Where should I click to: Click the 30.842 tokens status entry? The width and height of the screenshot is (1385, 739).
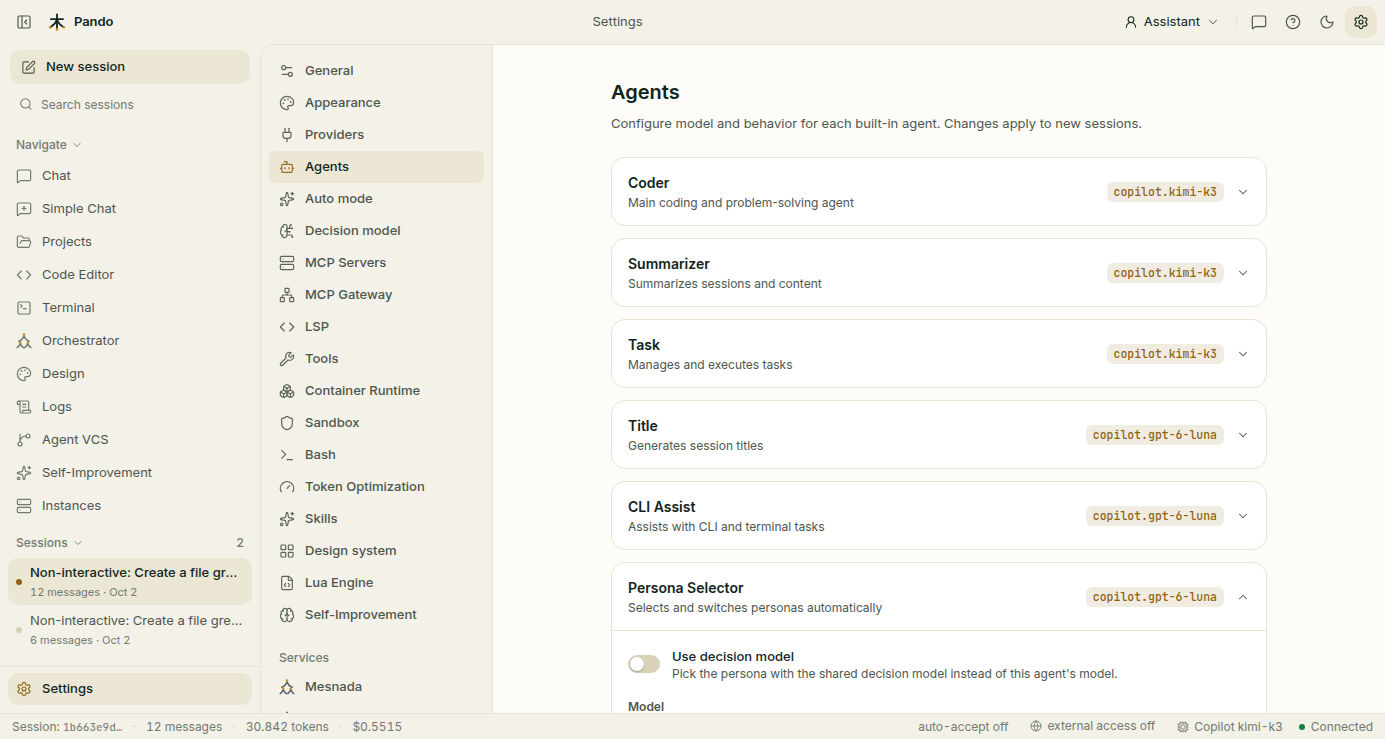287,727
